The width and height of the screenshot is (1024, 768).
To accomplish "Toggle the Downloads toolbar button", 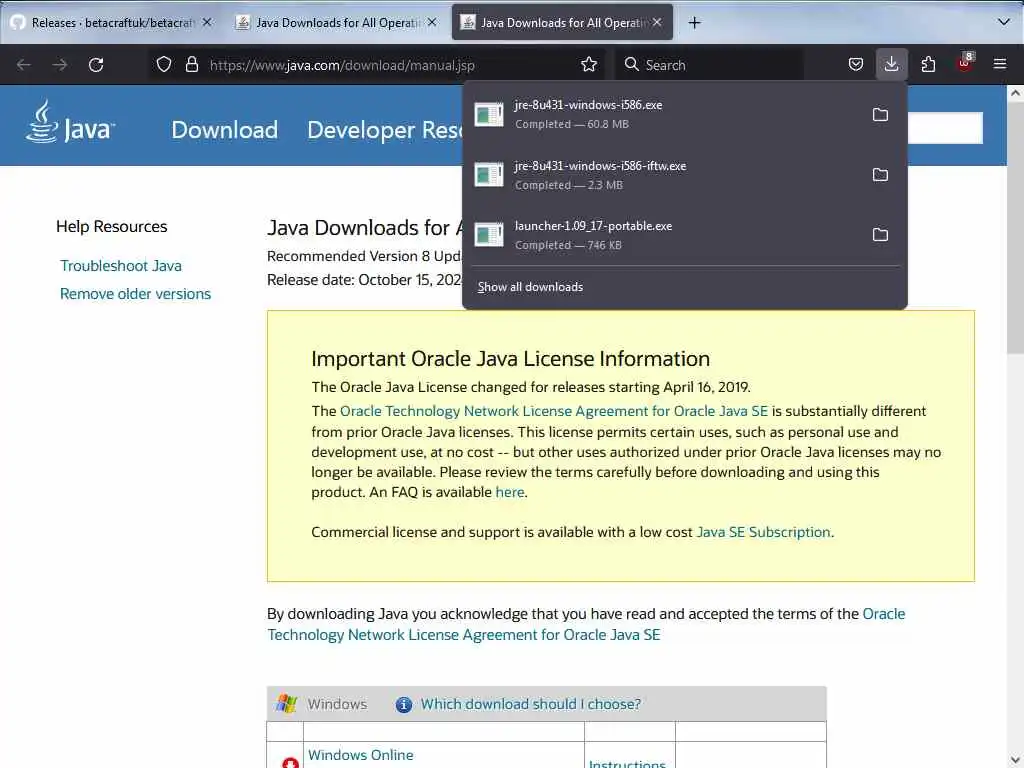I will [891, 65].
